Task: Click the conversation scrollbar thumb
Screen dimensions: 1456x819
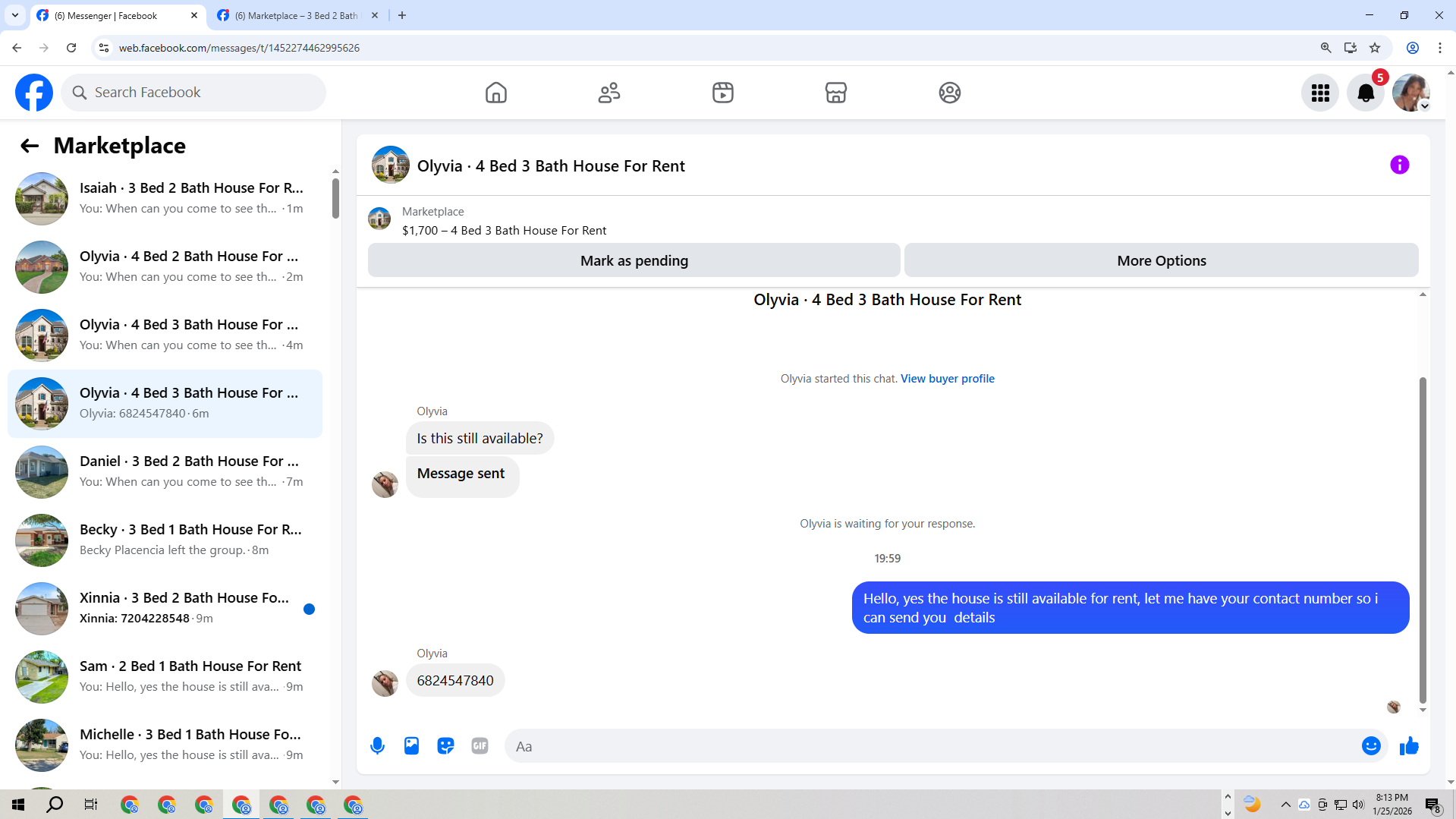Action: click(x=1423, y=540)
